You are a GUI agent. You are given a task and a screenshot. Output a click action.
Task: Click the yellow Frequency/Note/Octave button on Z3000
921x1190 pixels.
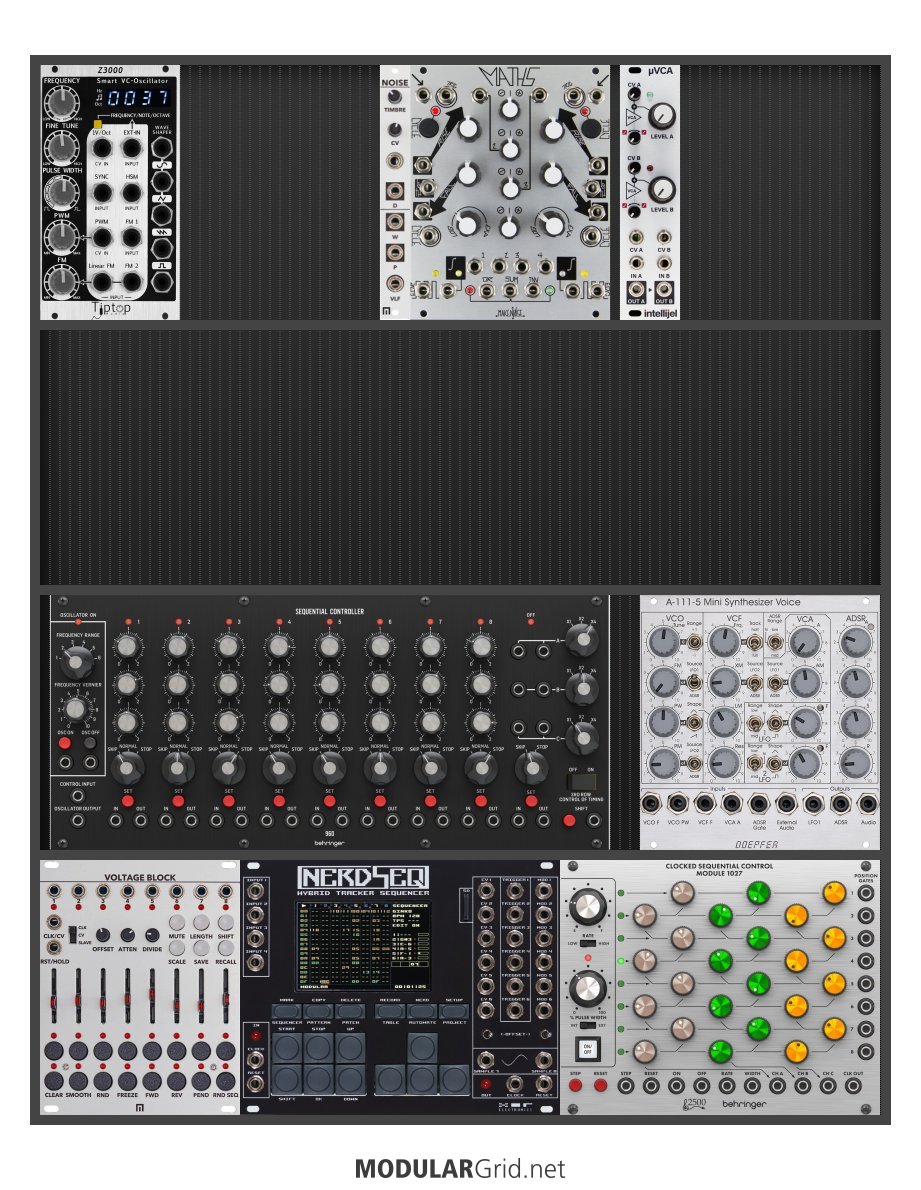click(98, 124)
